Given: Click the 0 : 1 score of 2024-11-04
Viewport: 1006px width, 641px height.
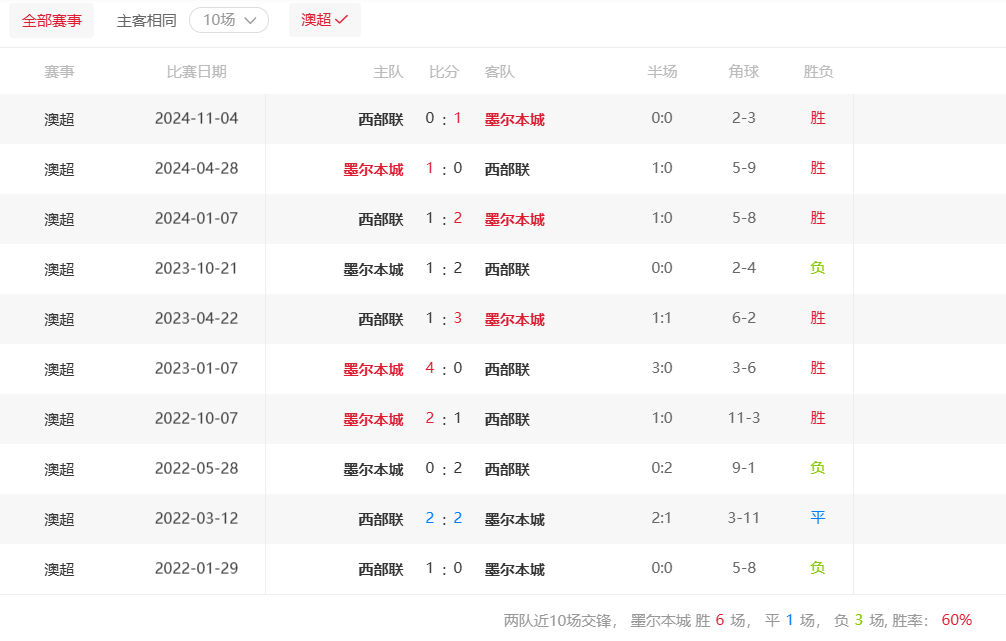Looking at the screenshot, I should tap(444, 118).
